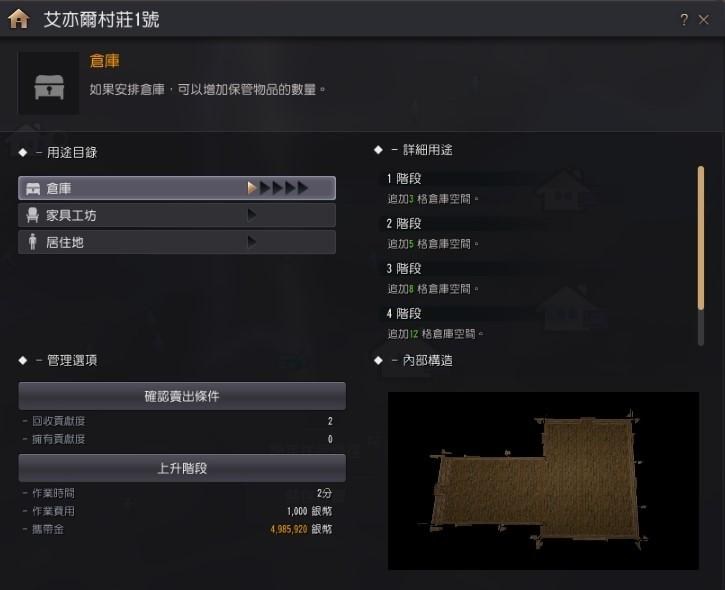Select the 家具工坊 usage row

(177, 215)
